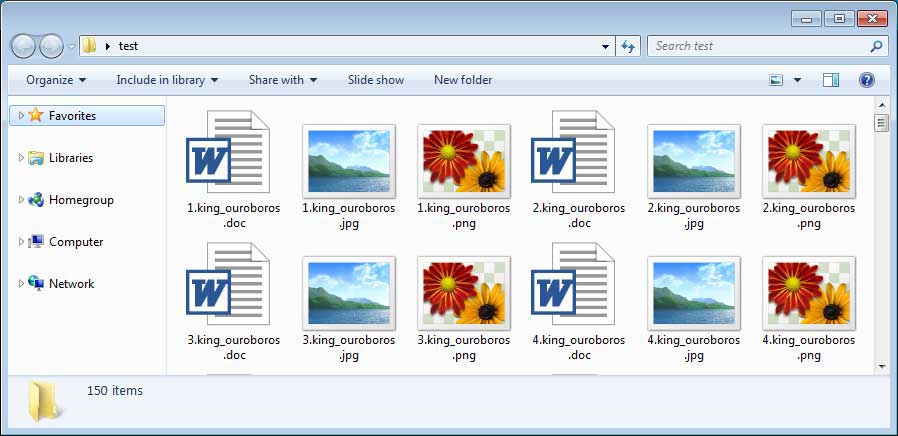Create a New folder
The image size is (898, 436).
(463, 80)
